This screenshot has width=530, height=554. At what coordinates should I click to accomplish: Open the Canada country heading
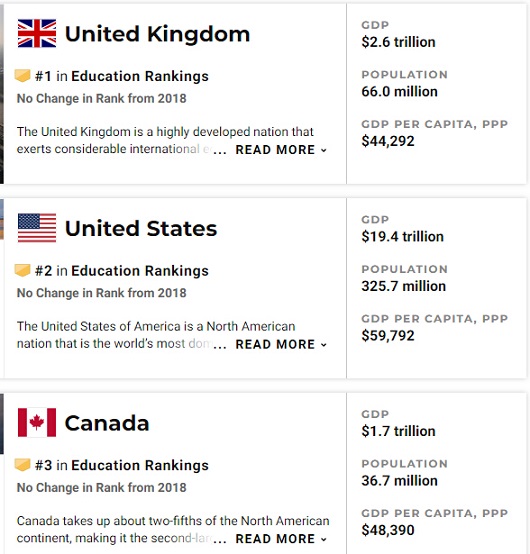tap(107, 423)
